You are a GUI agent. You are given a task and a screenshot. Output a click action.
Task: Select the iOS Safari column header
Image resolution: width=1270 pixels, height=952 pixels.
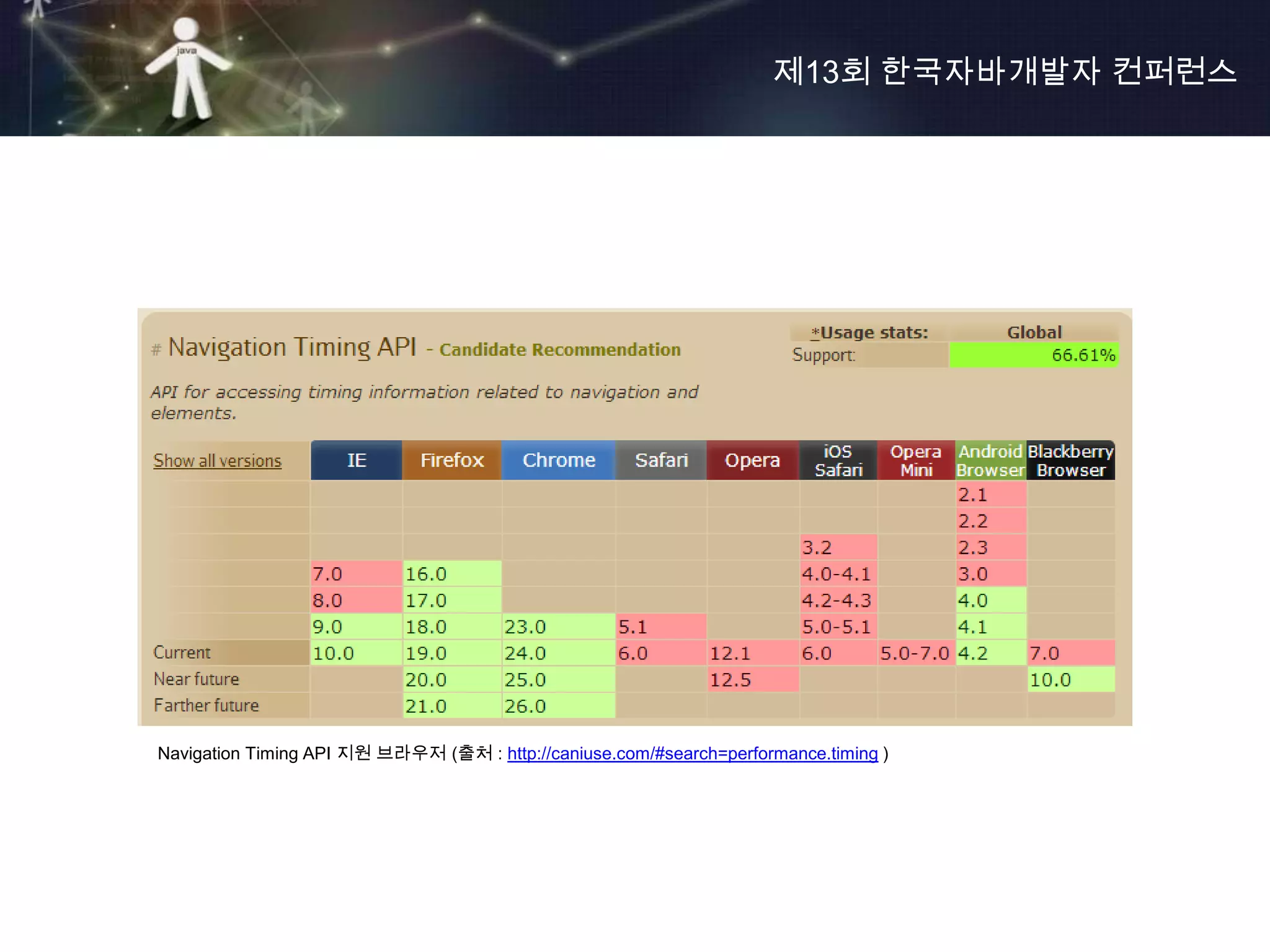[838, 461]
